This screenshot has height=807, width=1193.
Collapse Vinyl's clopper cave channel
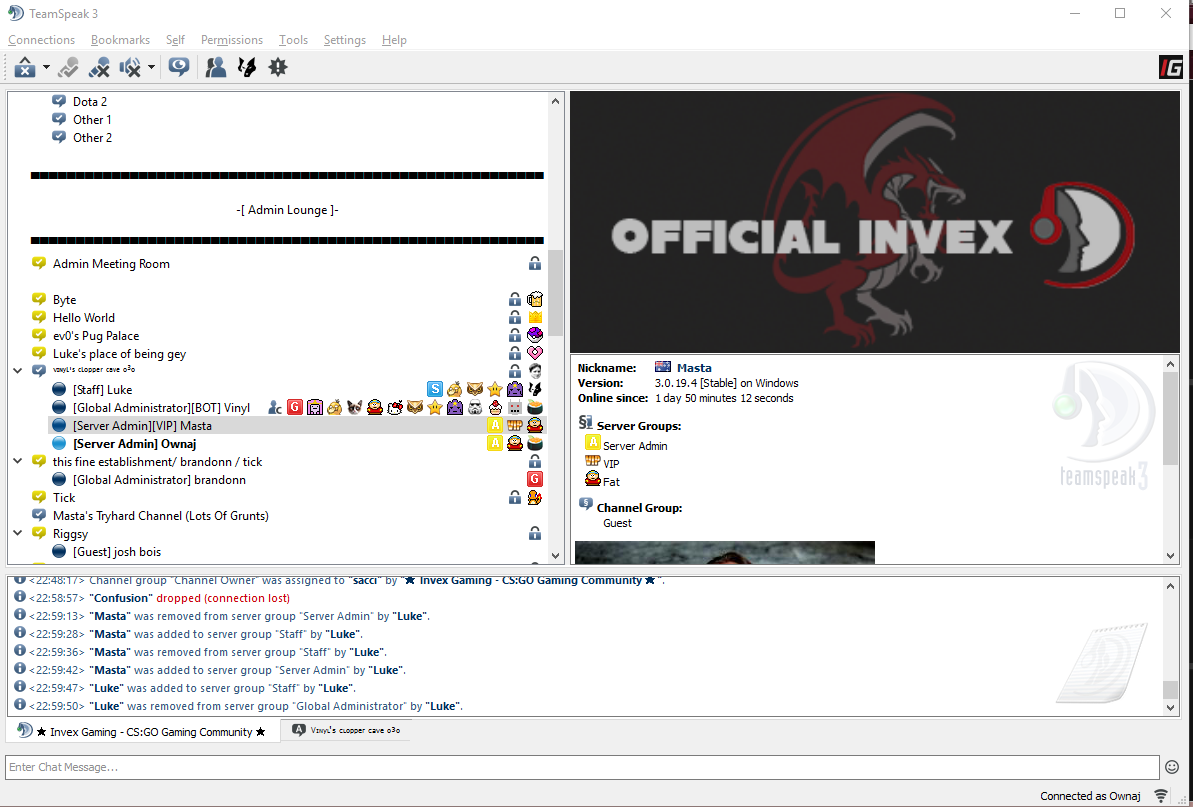coord(18,371)
